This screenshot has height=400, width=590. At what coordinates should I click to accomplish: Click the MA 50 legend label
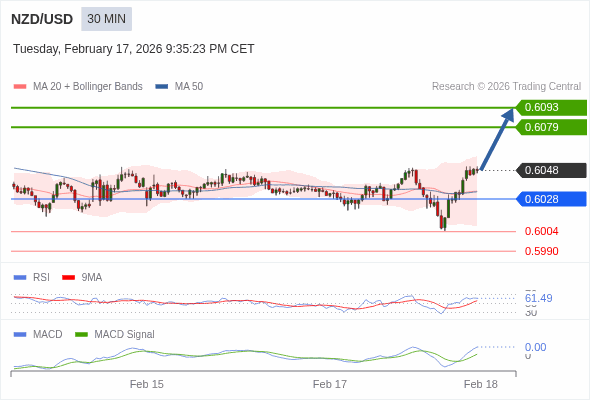[189, 87]
